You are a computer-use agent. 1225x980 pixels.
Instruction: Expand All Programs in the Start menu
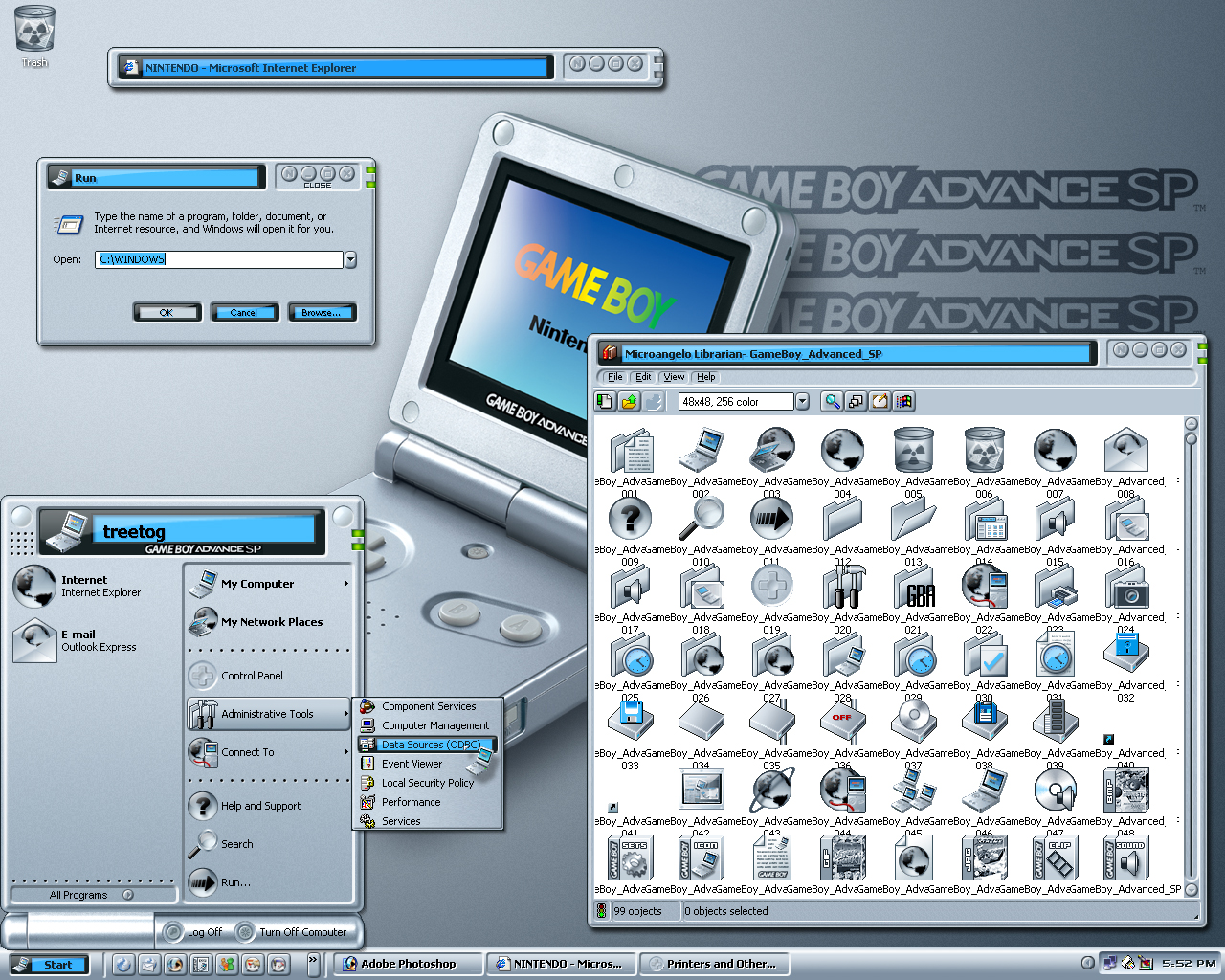point(91,895)
